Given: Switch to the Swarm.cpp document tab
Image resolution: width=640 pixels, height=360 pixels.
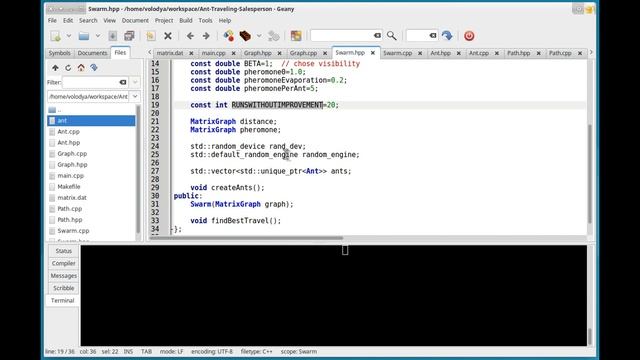Looking at the screenshot, I should coord(398,53).
